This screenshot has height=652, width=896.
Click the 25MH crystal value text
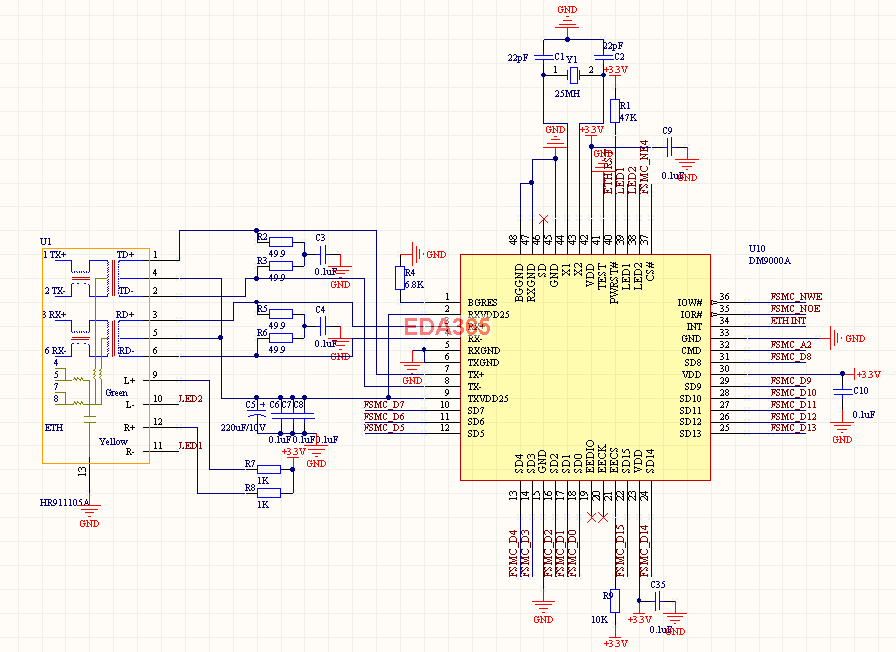(x=567, y=94)
